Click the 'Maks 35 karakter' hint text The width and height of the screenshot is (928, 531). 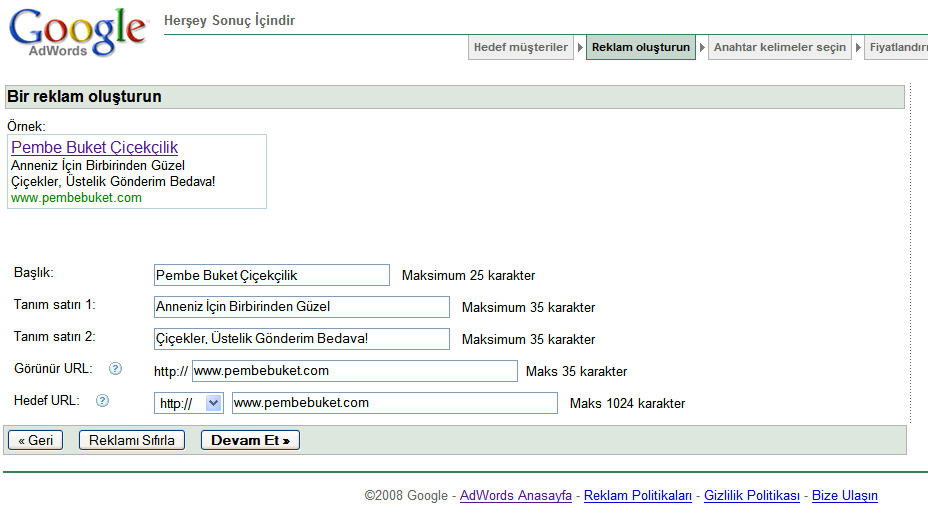[x=576, y=371]
